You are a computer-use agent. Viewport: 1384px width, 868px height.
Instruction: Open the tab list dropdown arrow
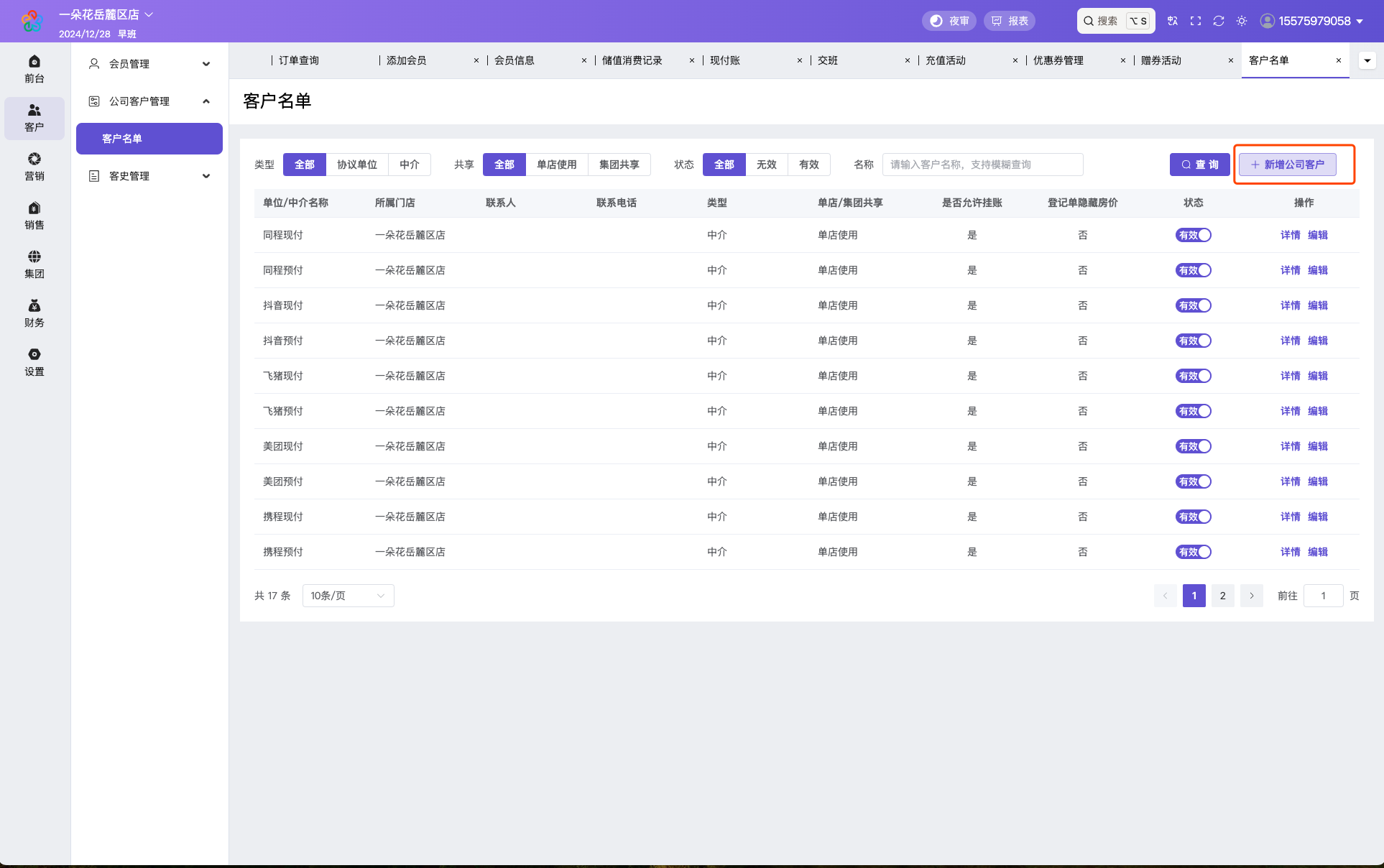point(1367,60)
